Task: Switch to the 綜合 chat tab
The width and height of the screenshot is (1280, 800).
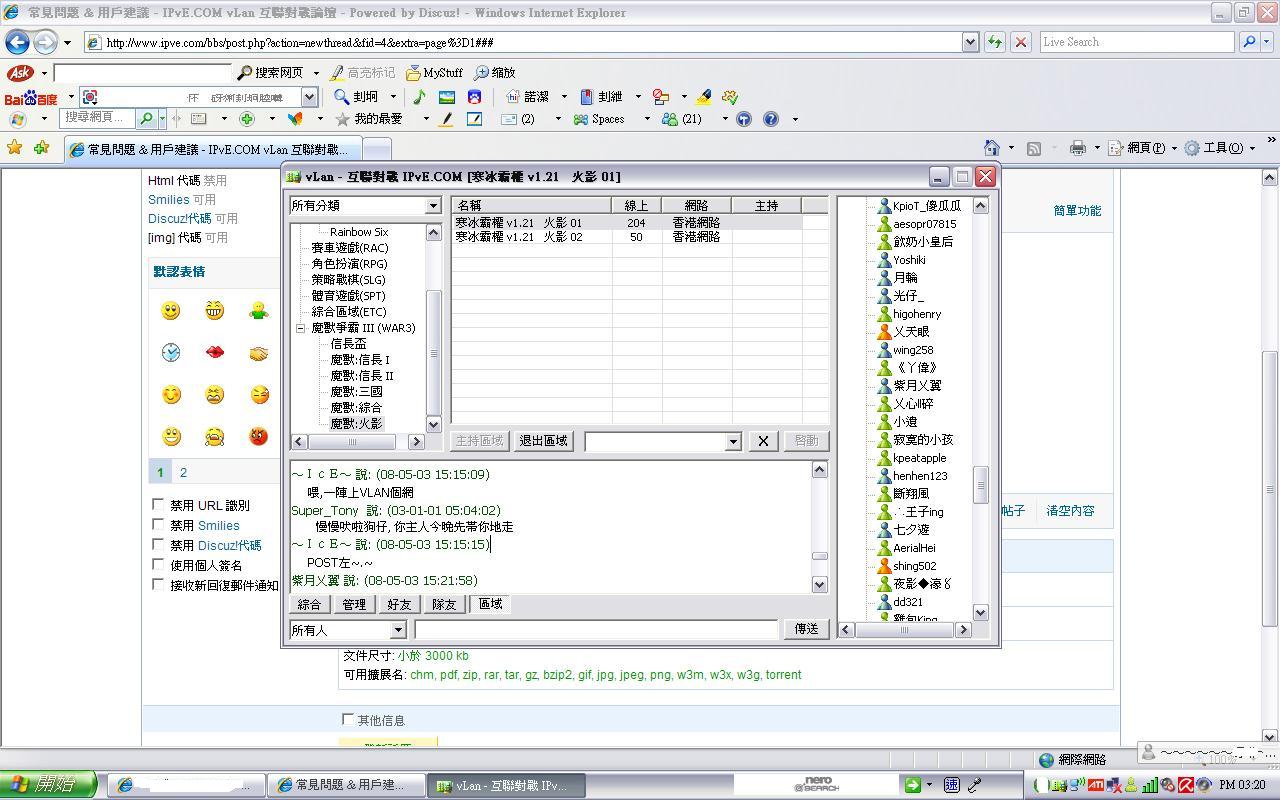Action: [x=310, y=605]
